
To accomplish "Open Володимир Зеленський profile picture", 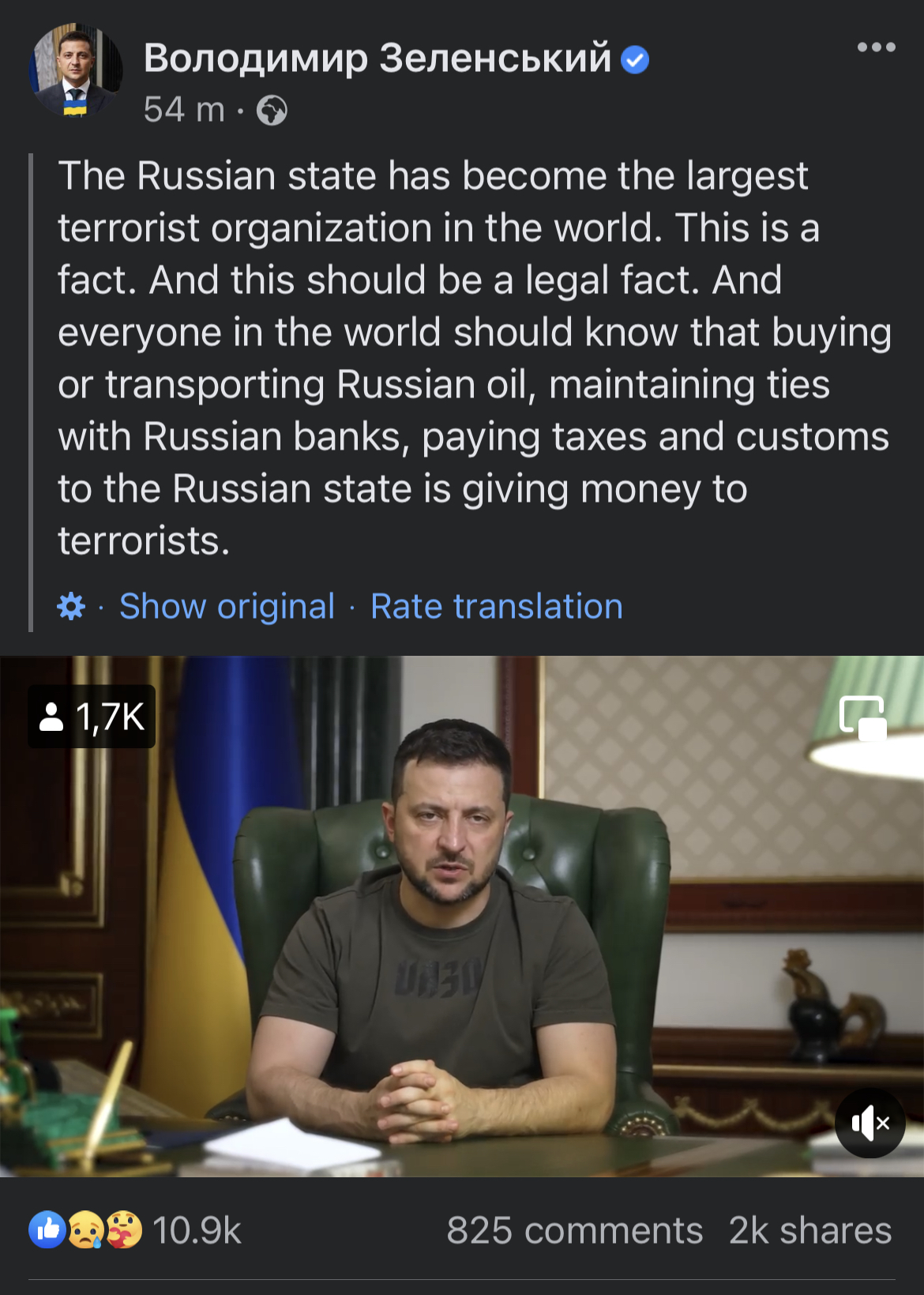I will coord(76,71).
